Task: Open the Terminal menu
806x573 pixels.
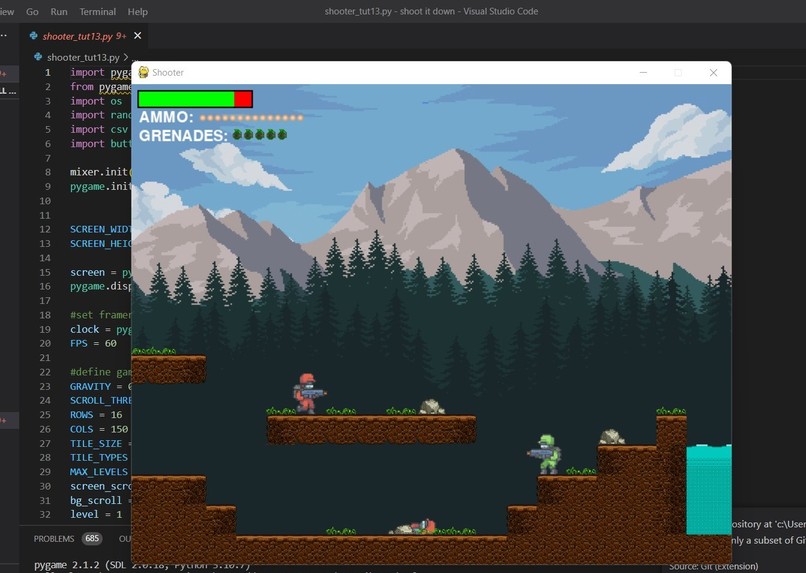Action: pos(97,11)
